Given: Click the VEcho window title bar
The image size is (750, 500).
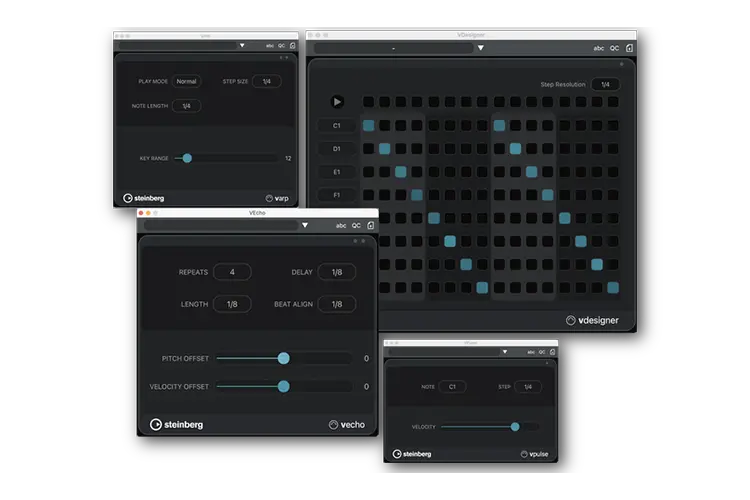Looking at the screenshot, I should 257,212.
